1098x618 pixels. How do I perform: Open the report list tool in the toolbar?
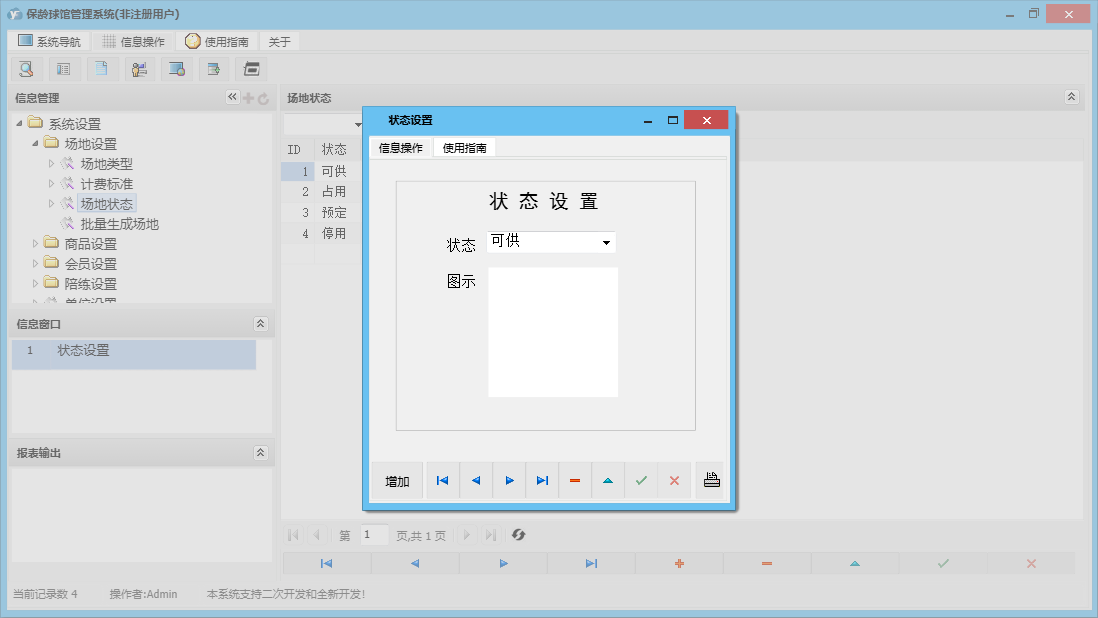pyautogui.click(x=64, y=68)
